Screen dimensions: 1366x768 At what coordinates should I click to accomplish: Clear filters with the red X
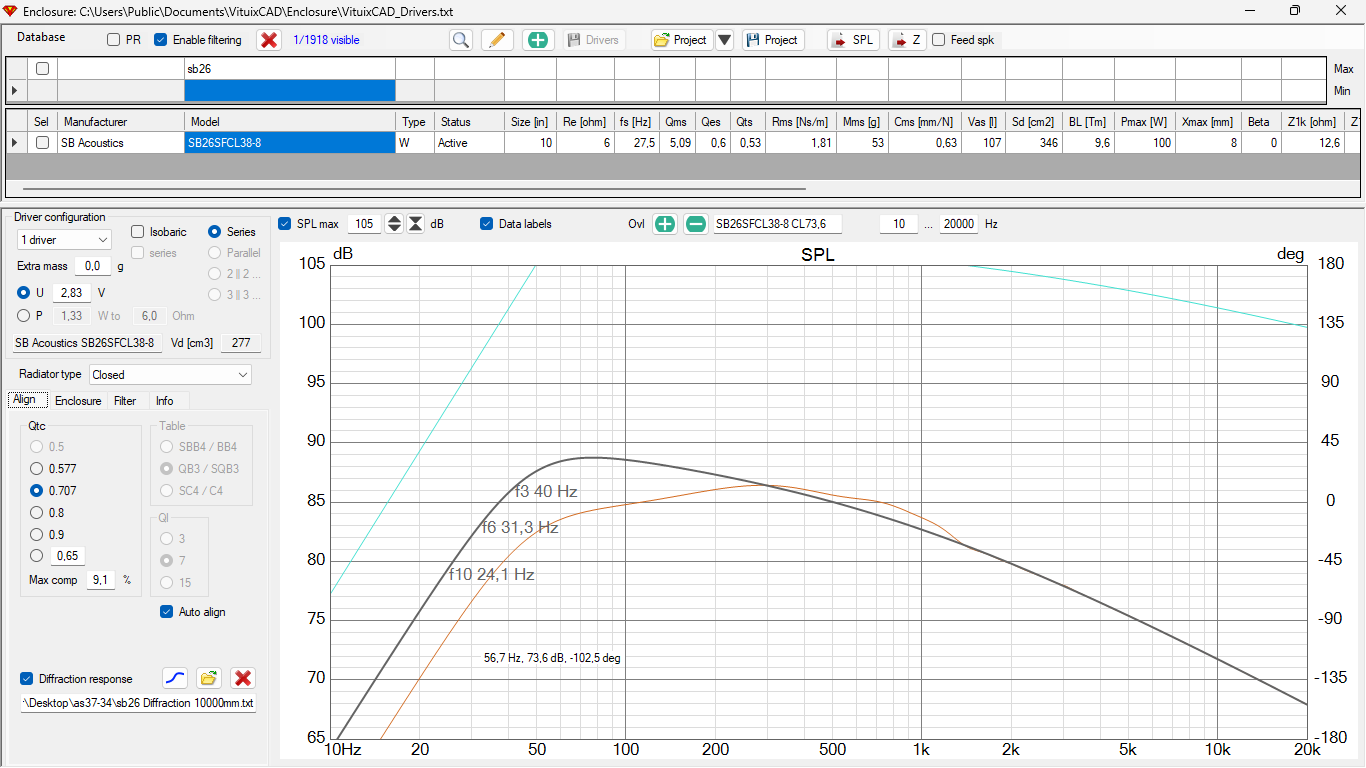269,40
